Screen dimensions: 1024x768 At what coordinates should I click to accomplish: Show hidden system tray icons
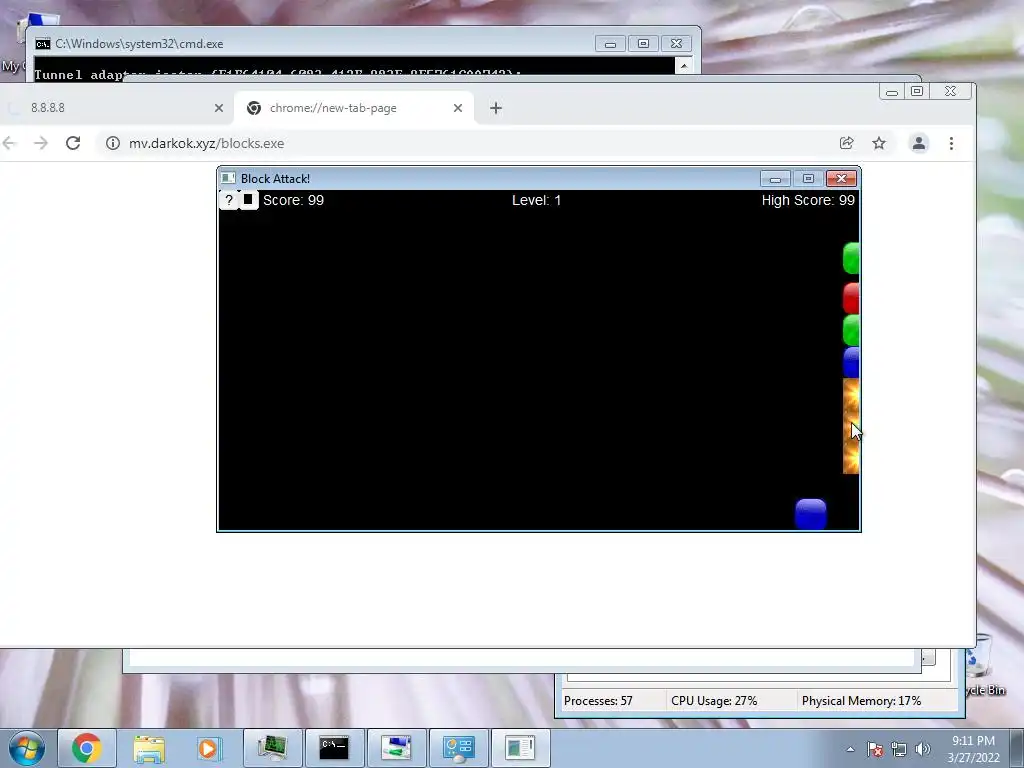coord(850,749)
